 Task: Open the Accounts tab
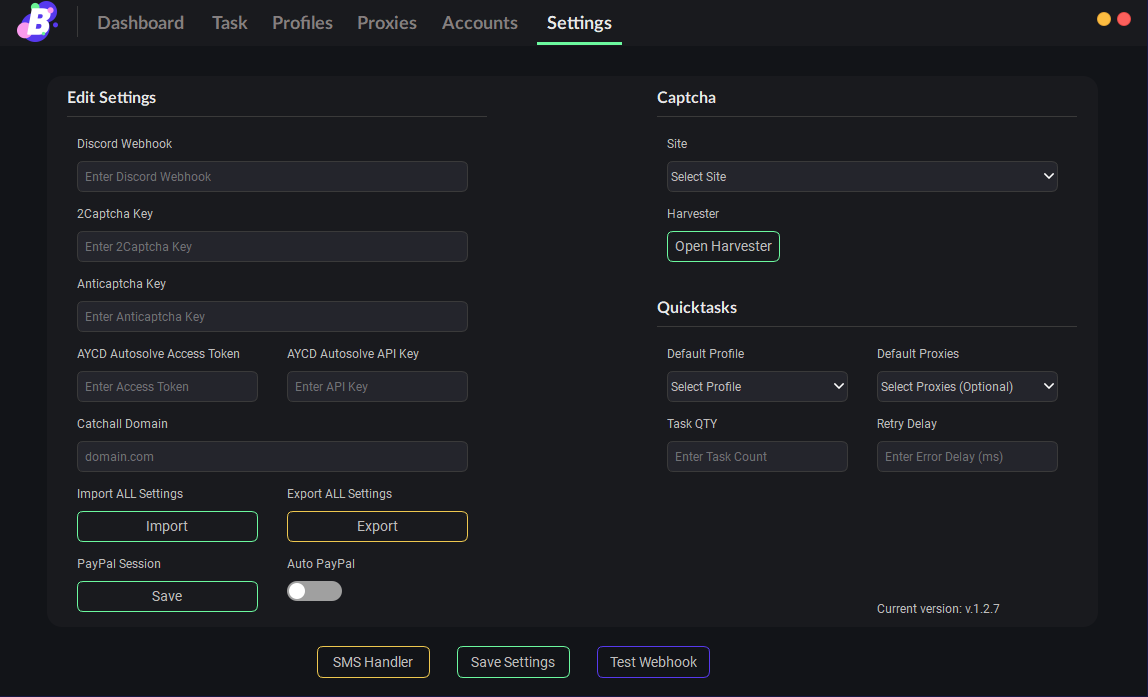(x=480, y=22)
